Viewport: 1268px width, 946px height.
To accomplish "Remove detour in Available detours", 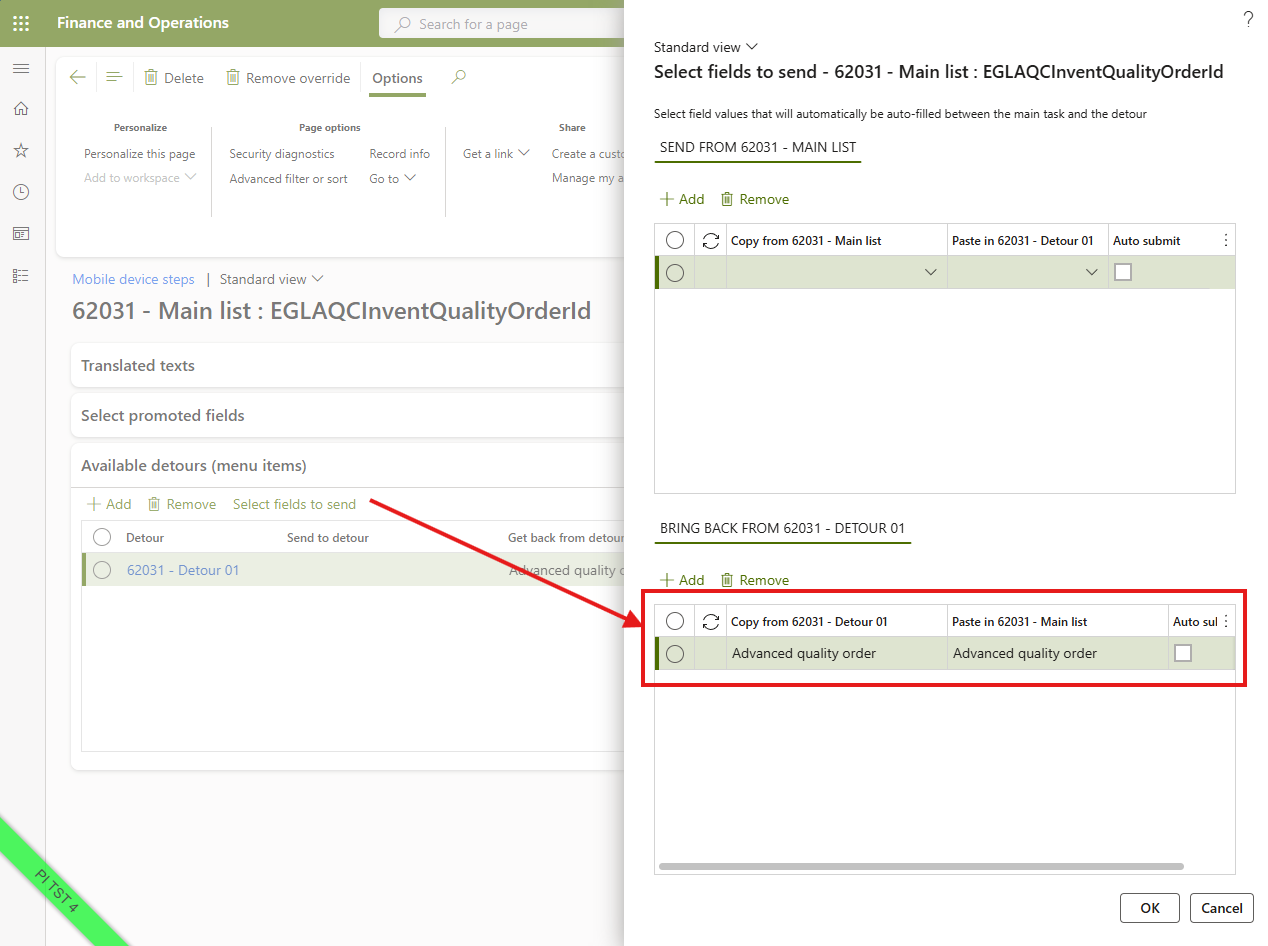I will pyautogui.click(x=181, y=504).
